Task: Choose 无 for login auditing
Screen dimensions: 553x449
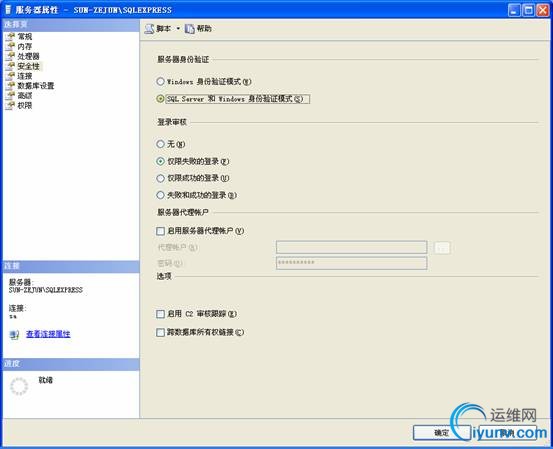Action: point(160,144)
